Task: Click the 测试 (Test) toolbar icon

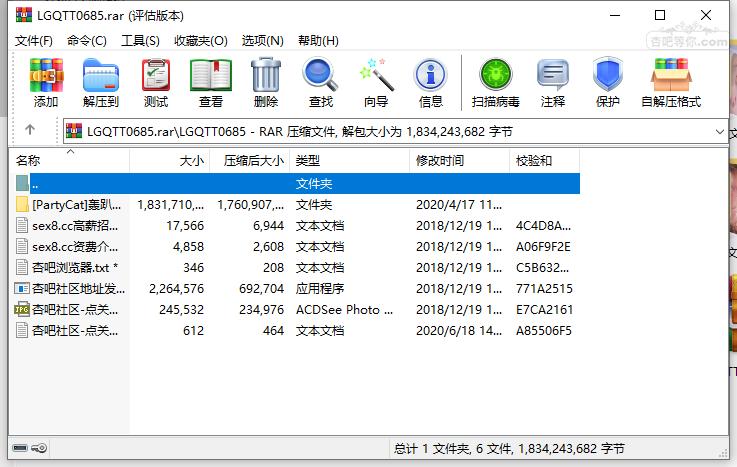Action: (x=156, y=75)
